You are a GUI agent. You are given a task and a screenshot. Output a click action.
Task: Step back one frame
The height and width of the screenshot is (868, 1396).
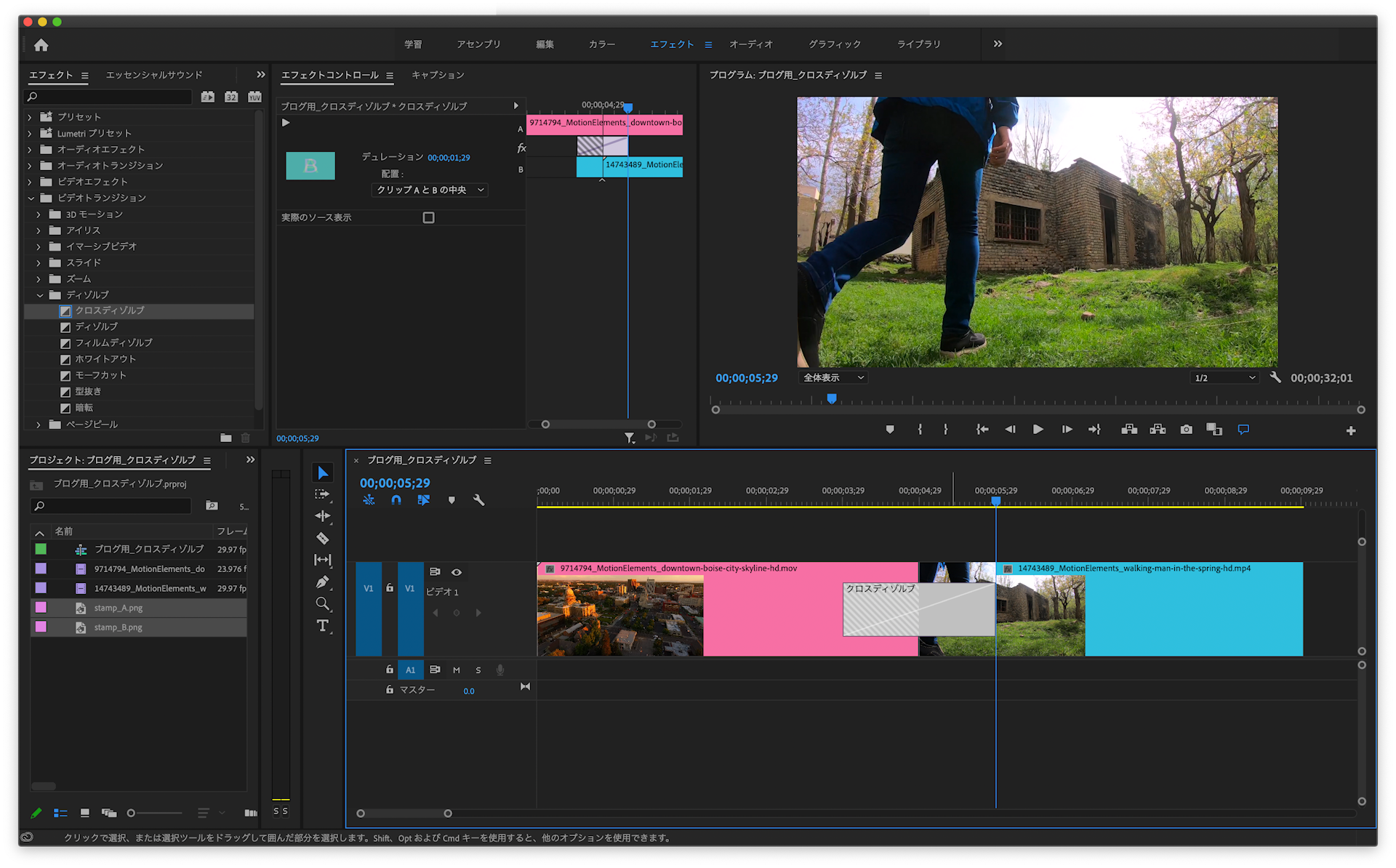1010,430
